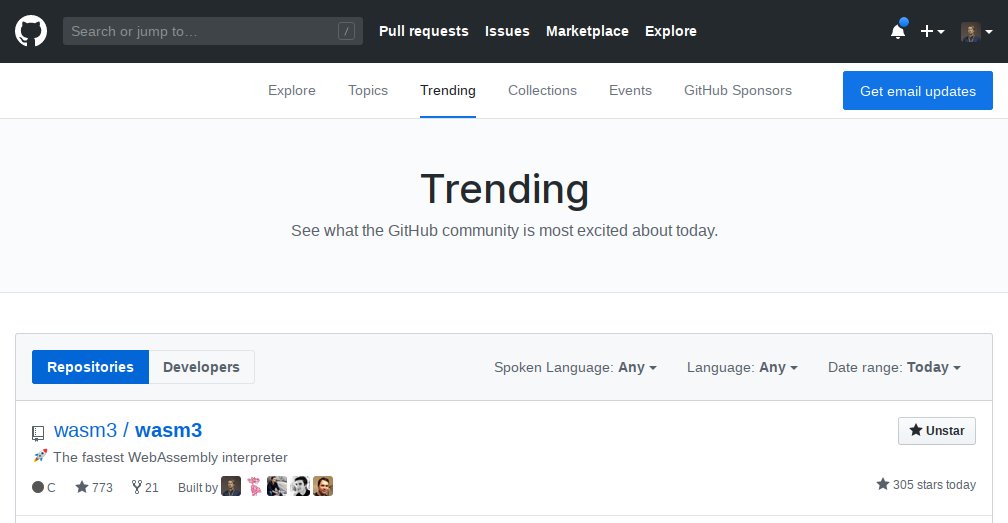The image size is (1008, 523).
Task: Click the C language color dot
Action: pos(38,487)
